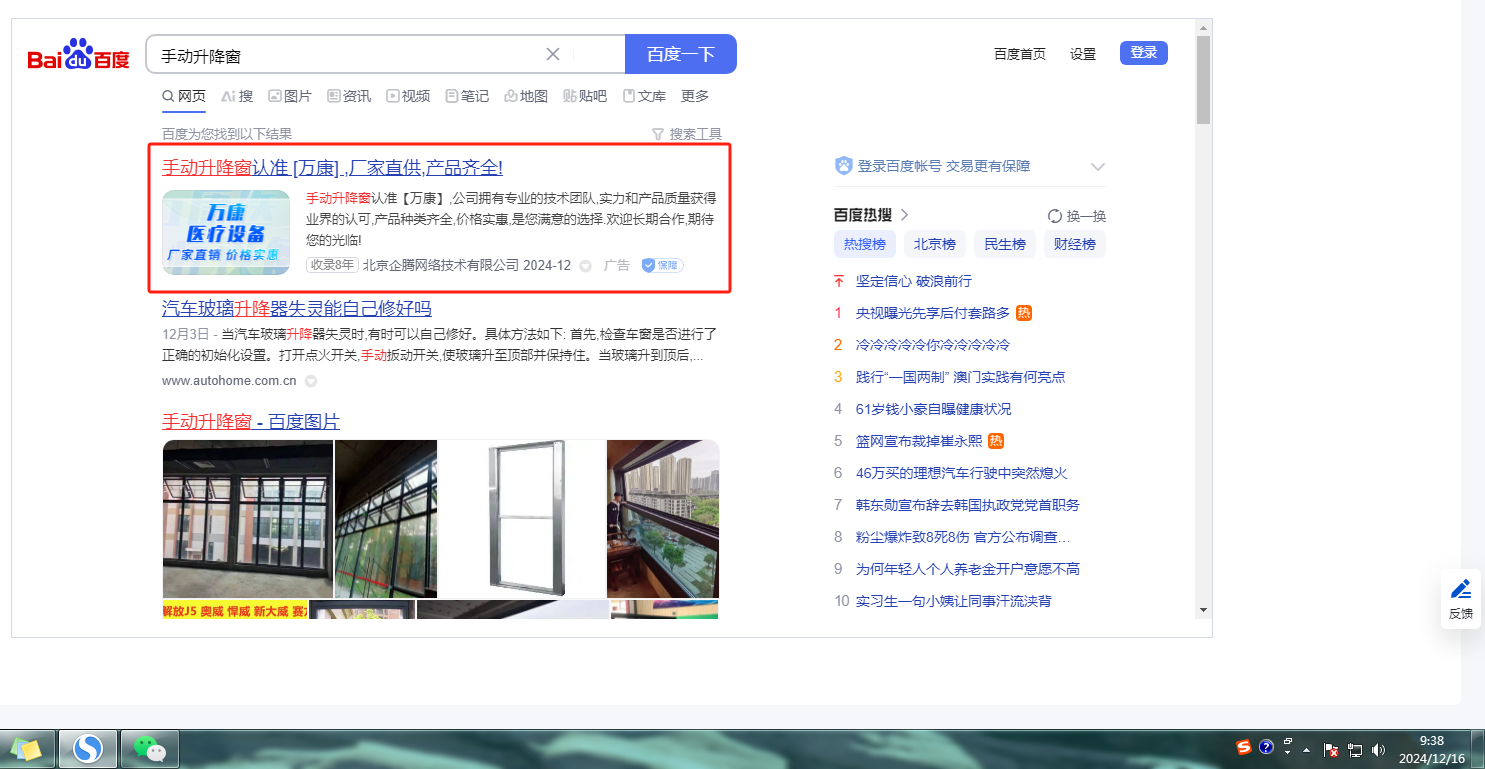1485x769 pixels.
Task: Open the 设置 settings link
Action: pyautogui.click(x=1083, y=54)
